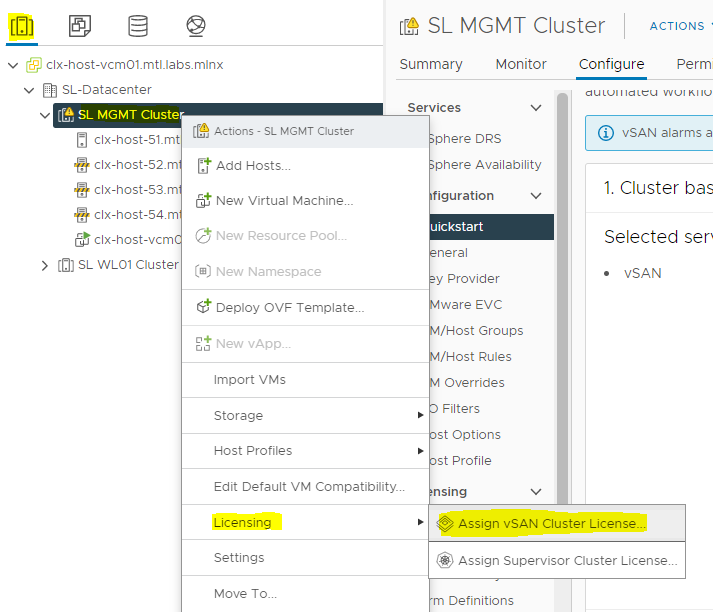Collapse the clx-host-vcm01 vCenter tree node
The height and width of the screenshot is (612, 713).
coord(13,65)
